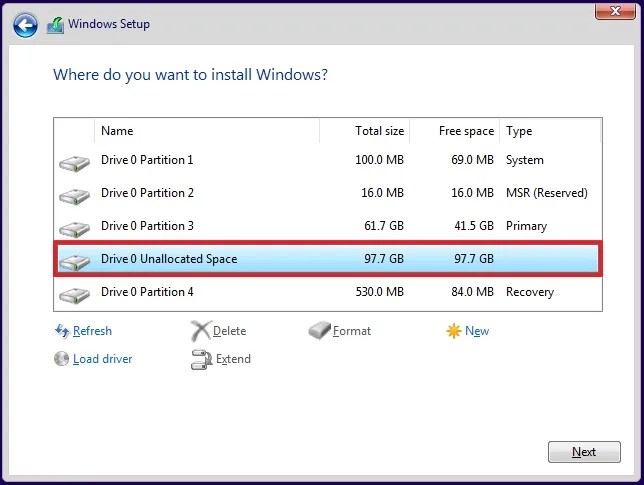Click the Load driver disc icon
The image size is (644, 485).
pos(61,359)
